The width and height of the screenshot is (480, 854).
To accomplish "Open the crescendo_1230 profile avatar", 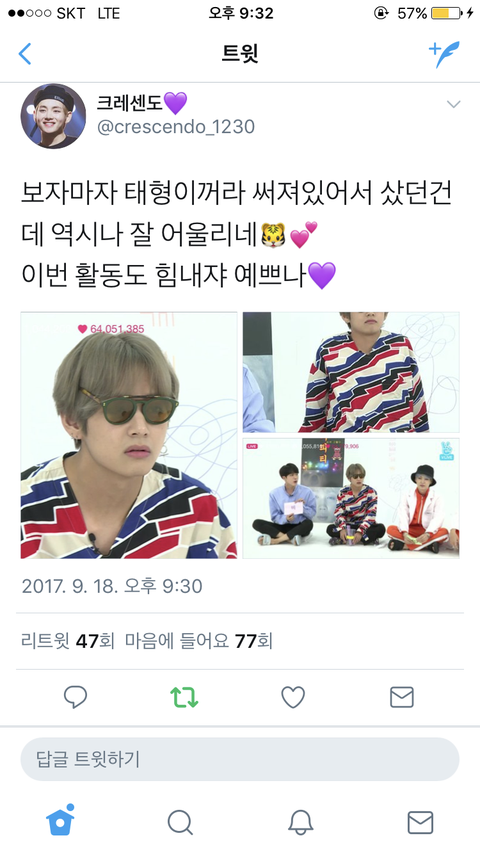I will coord(53,116).
